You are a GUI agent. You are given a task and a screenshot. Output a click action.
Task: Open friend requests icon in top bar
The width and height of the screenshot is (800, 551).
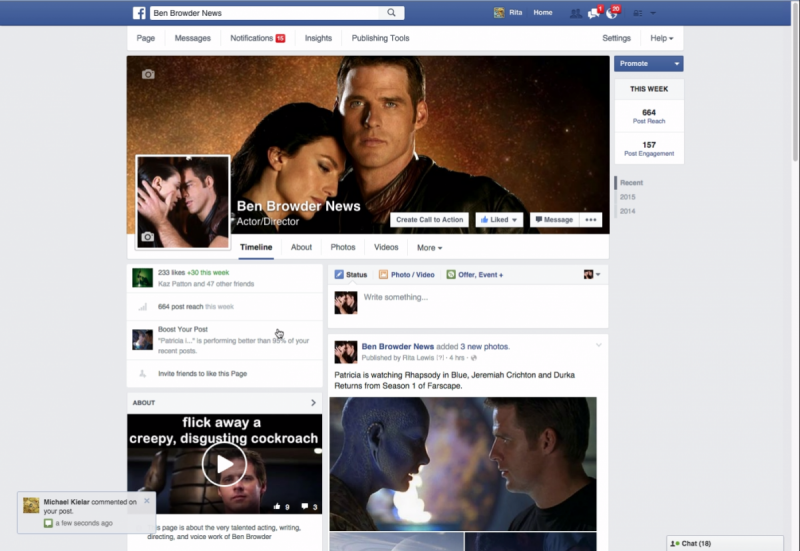pyautogui.click(x=576, y=13)
